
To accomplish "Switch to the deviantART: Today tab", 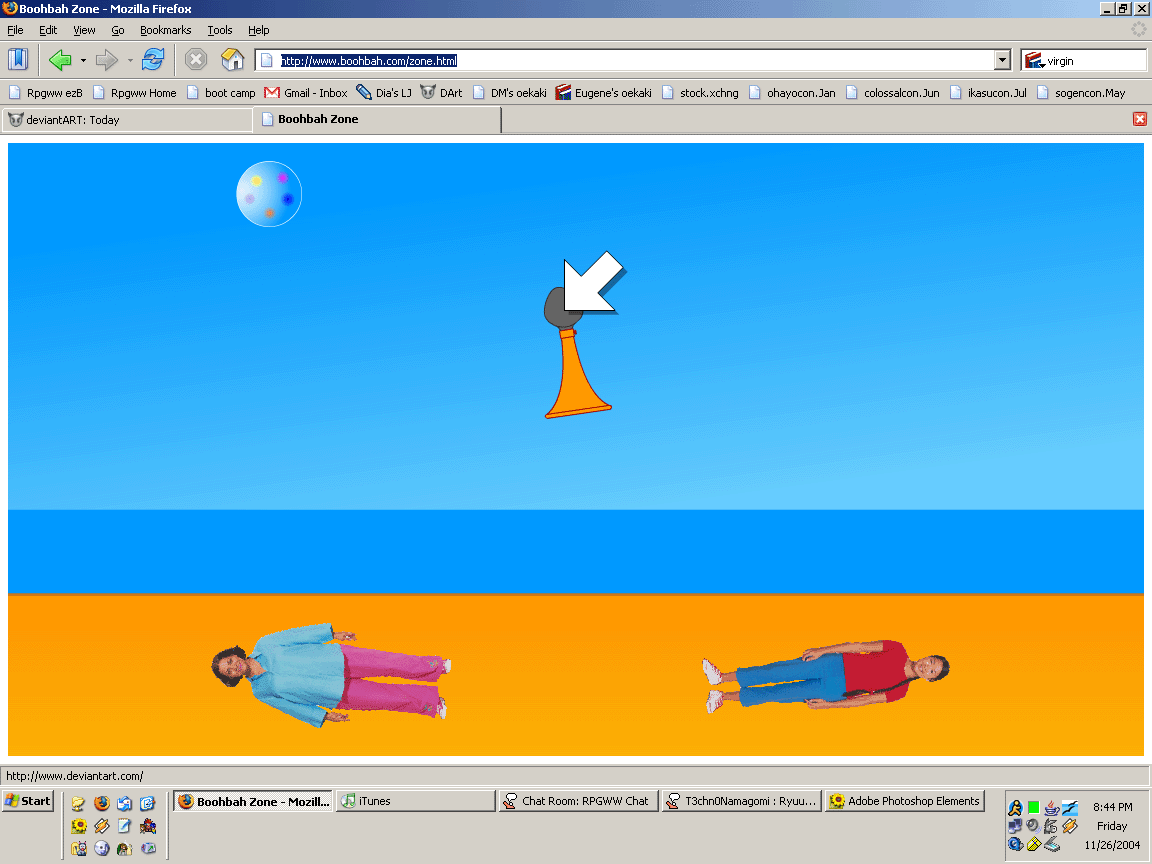I will point(127,120).
